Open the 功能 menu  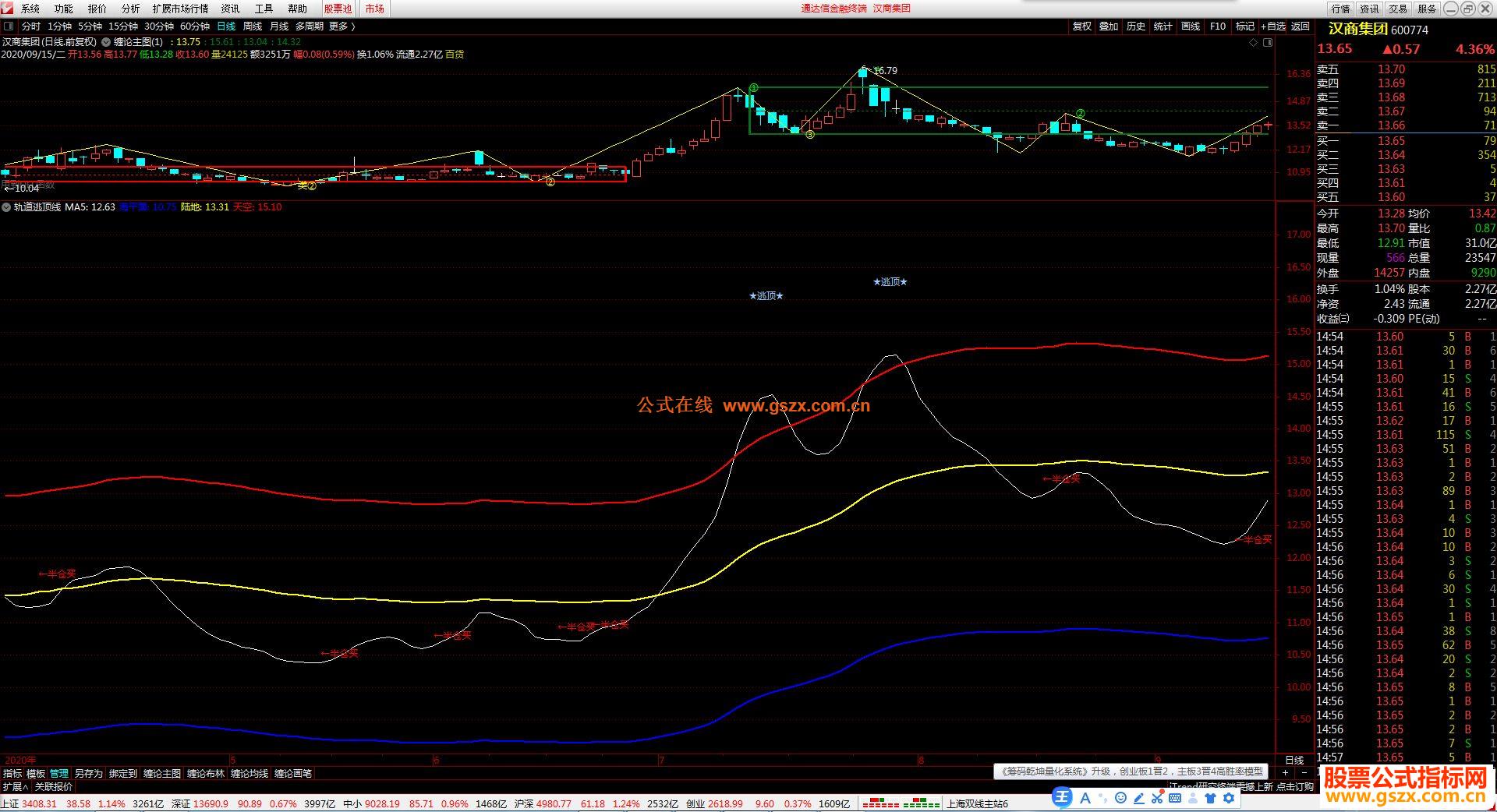coord(64,9)
